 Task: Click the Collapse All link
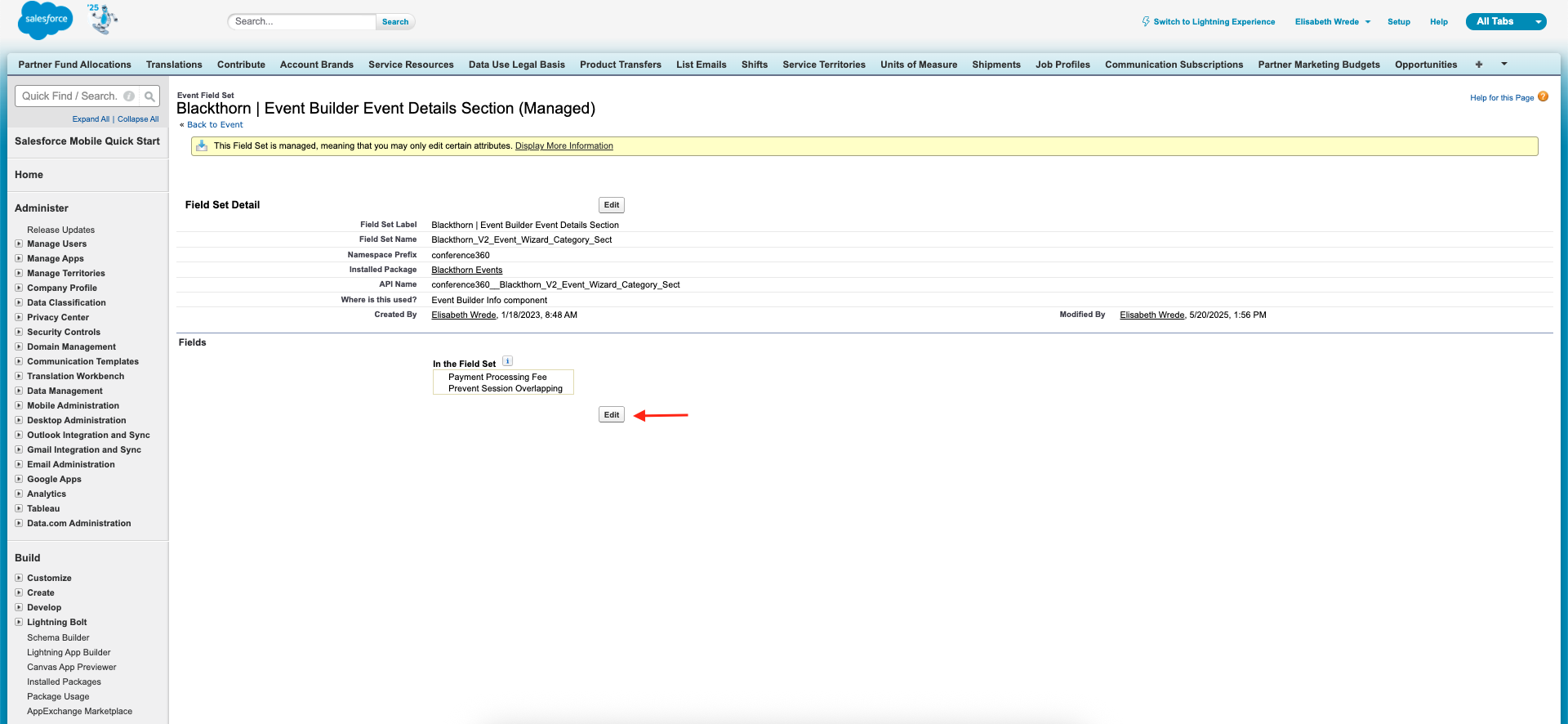pyautogui.click(x=138, y=119)
